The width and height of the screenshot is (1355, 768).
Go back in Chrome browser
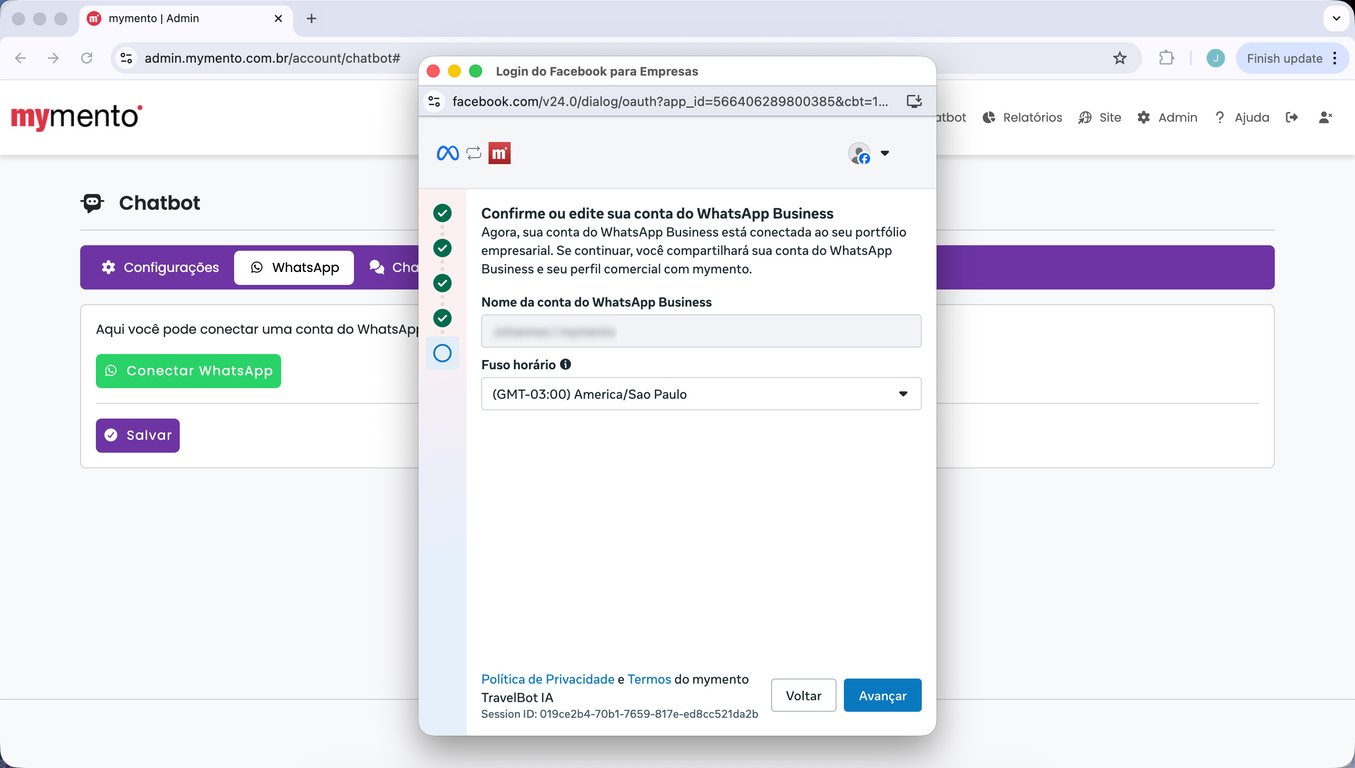coord(21,58)
